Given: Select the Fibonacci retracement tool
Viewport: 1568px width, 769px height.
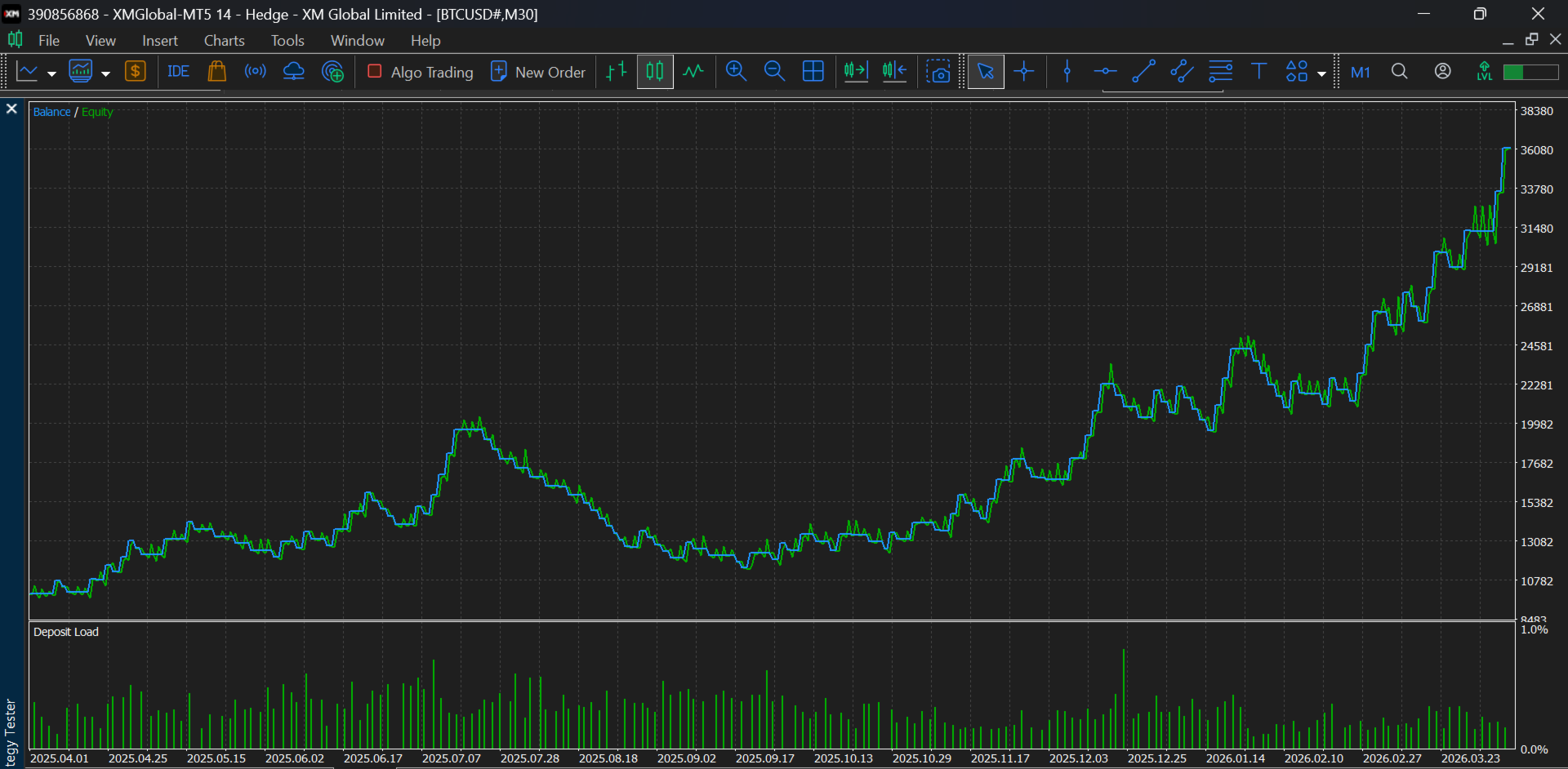Looking at the screenshot, I should [1221, 72].
